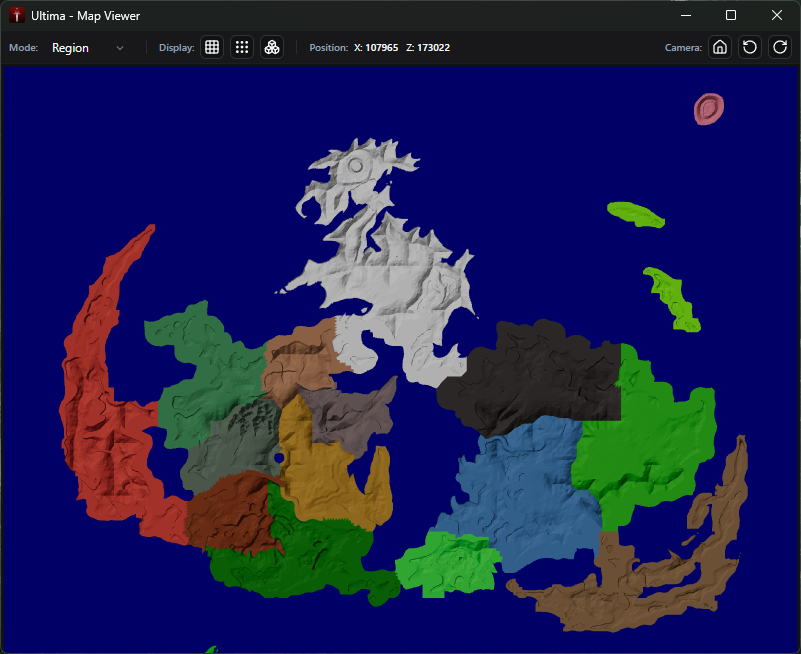Minimize the Map Viewer window

pos(686,15)
